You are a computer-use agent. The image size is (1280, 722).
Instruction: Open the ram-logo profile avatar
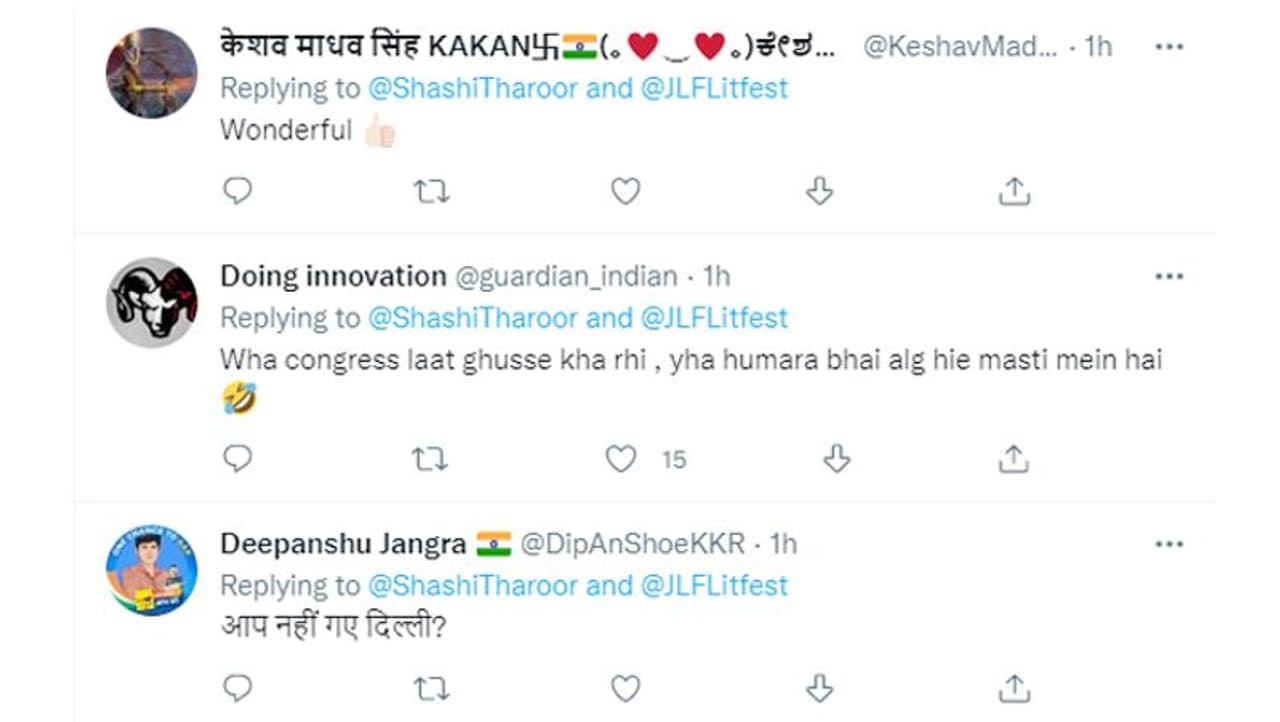(152, 302)
